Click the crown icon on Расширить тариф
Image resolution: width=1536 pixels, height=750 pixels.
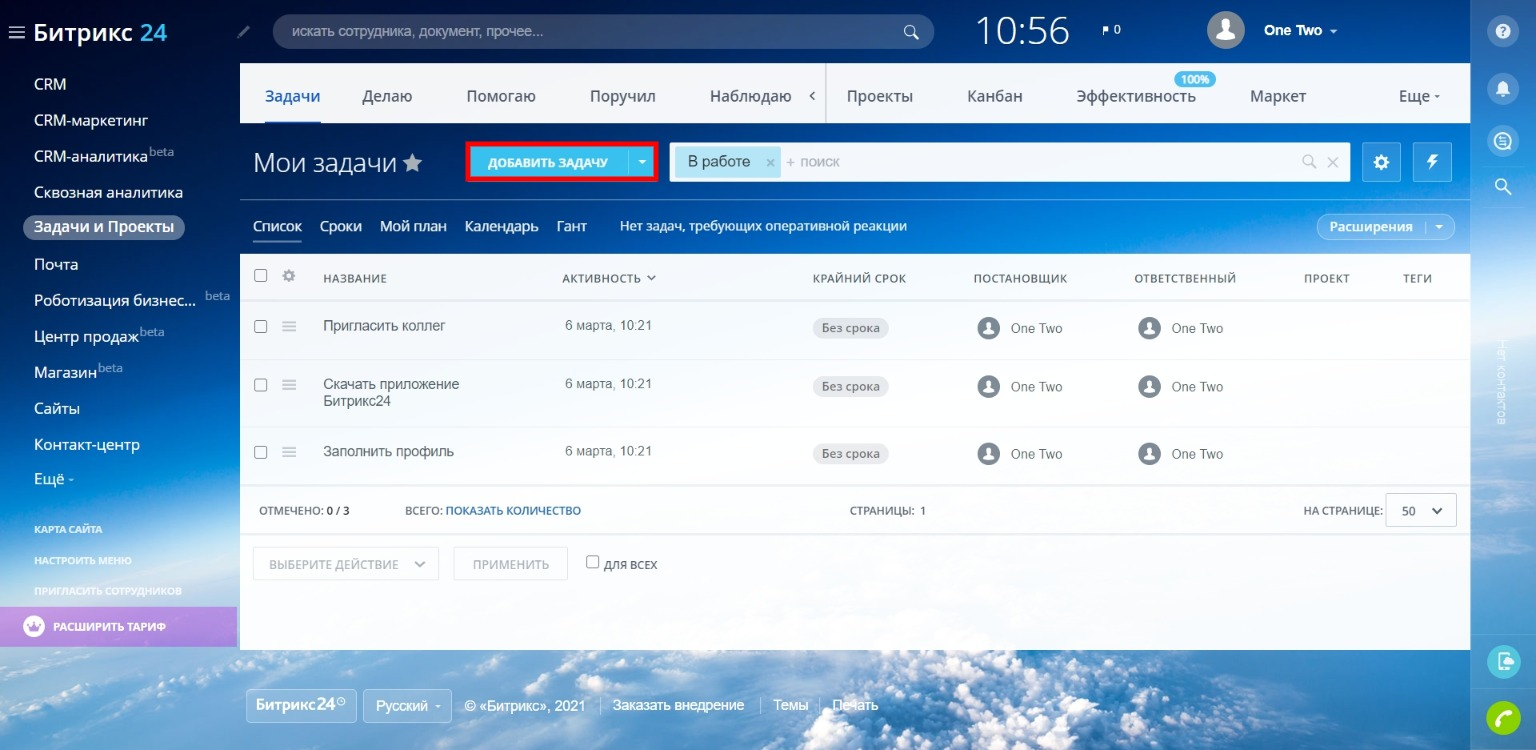(34, 627)
